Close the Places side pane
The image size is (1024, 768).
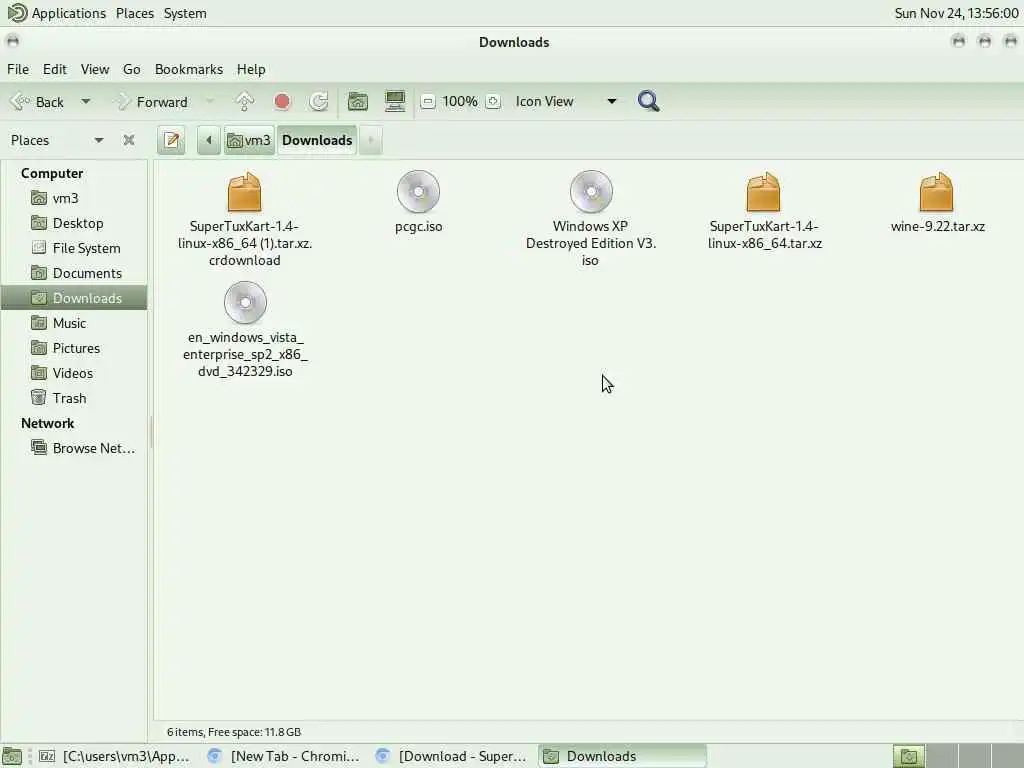click(129, 140)
